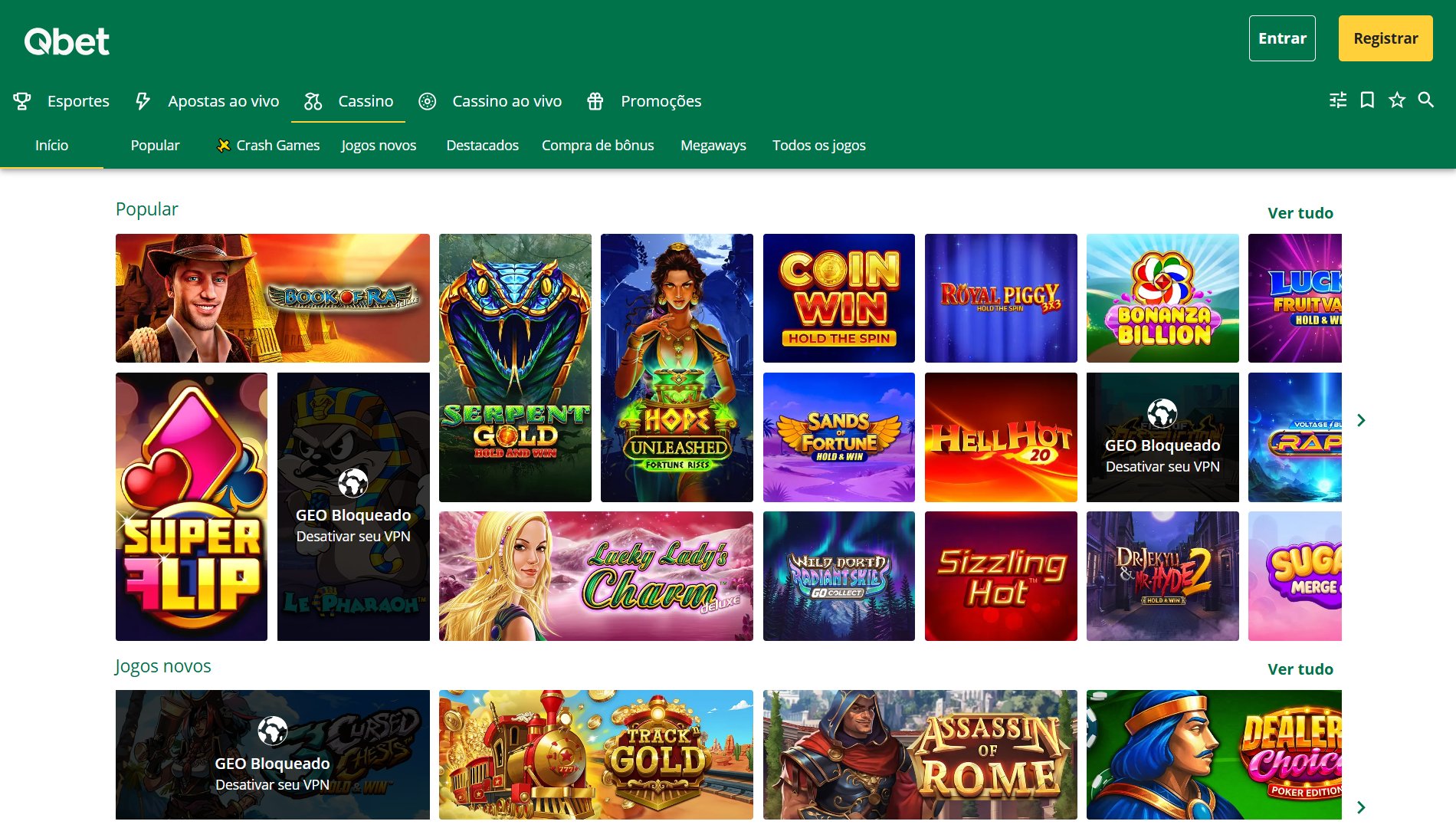Image resolution: width=1456 pixels, height=828 pixels.
Task: Open the Sugar Merge game tile
Action: pyautogui.click(x=1295, y=576)
